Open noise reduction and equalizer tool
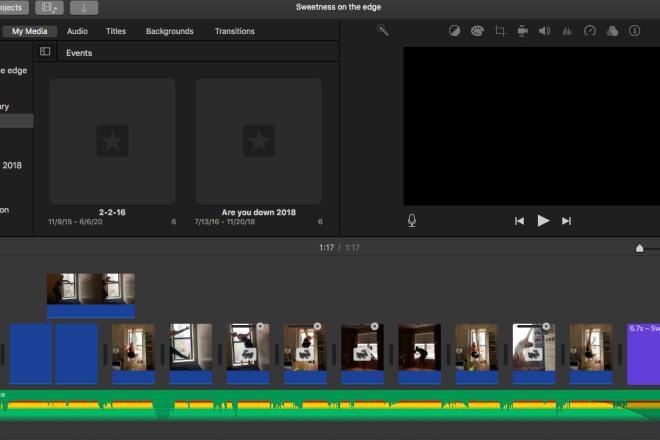Viewport: 660px width, 440px height. tap(567, 31)
